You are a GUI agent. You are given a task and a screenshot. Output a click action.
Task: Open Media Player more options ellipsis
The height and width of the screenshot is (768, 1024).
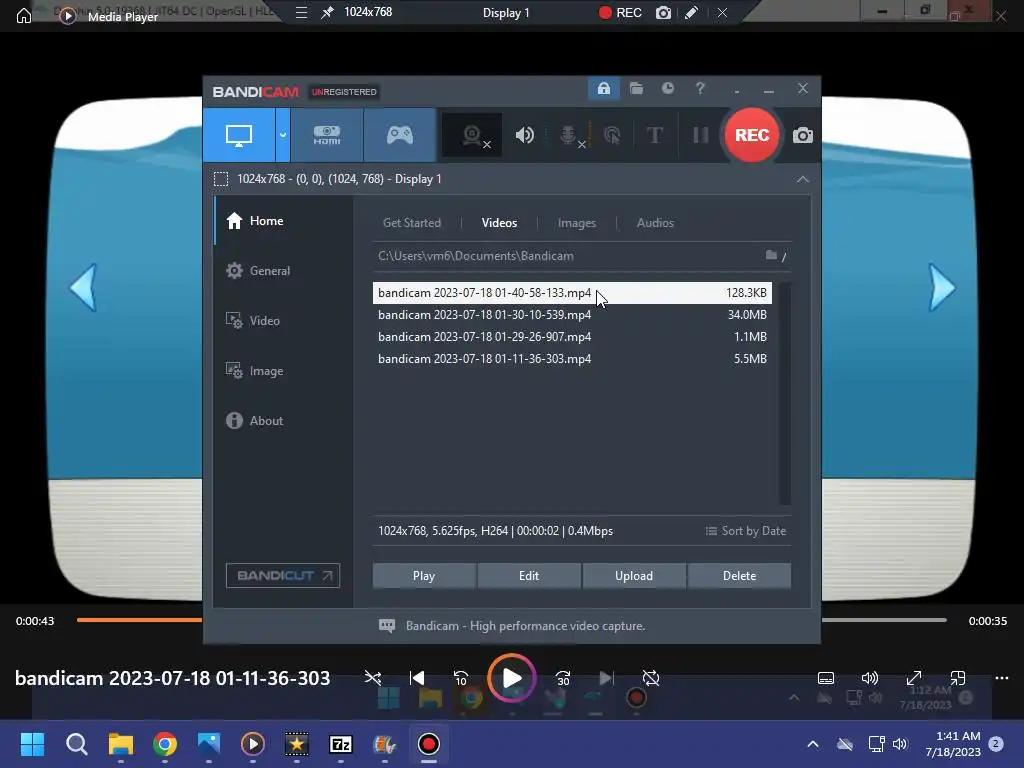[1002, 678]
